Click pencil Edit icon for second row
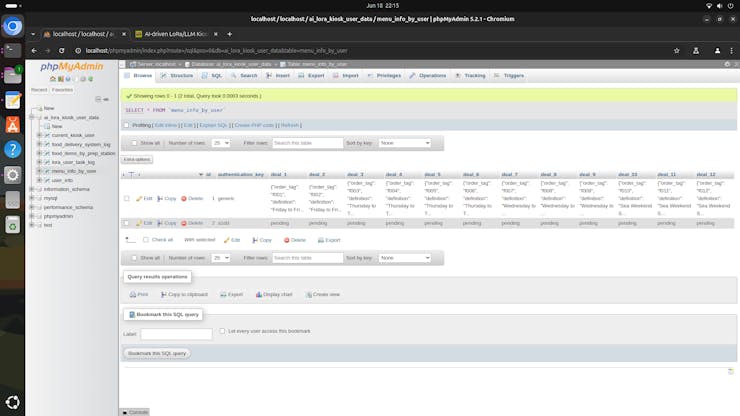 coord(139,223)
